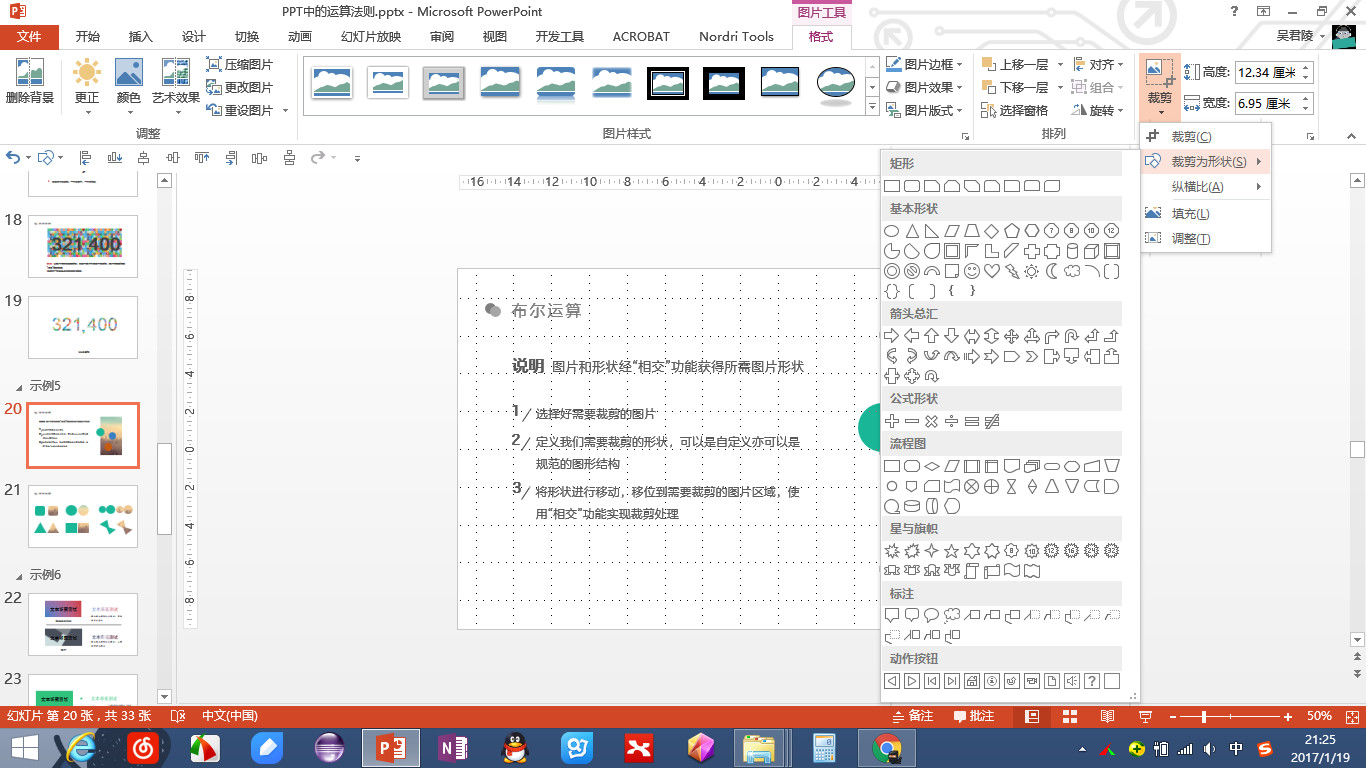This screenshot has height=768, width=1366.
Task: Select slide 21 thumbnail
Action: pyautogui.click(x=83, y=516)
